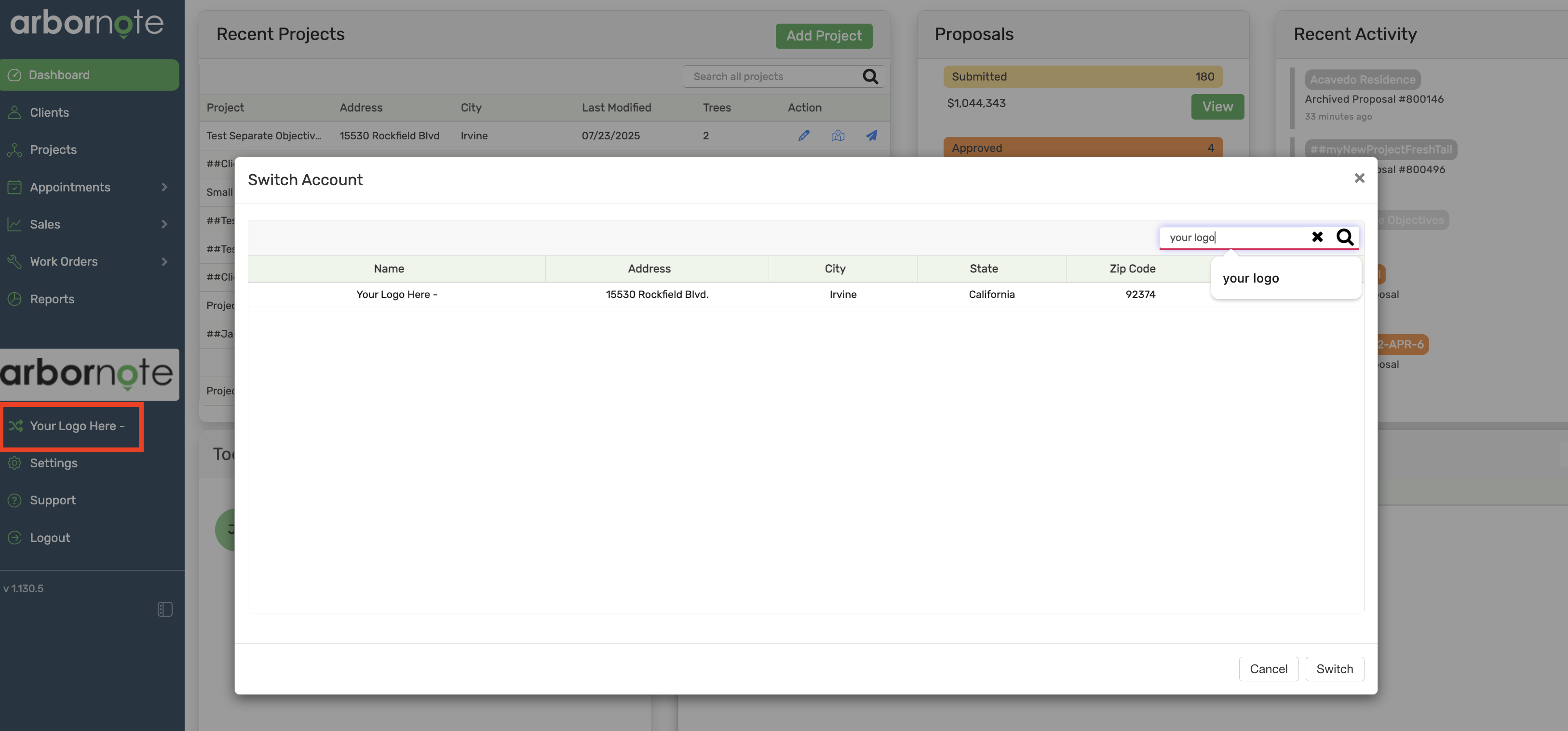Select the 'your logo' search suggestion
1568x731 pixels.
coord(1251,278)
